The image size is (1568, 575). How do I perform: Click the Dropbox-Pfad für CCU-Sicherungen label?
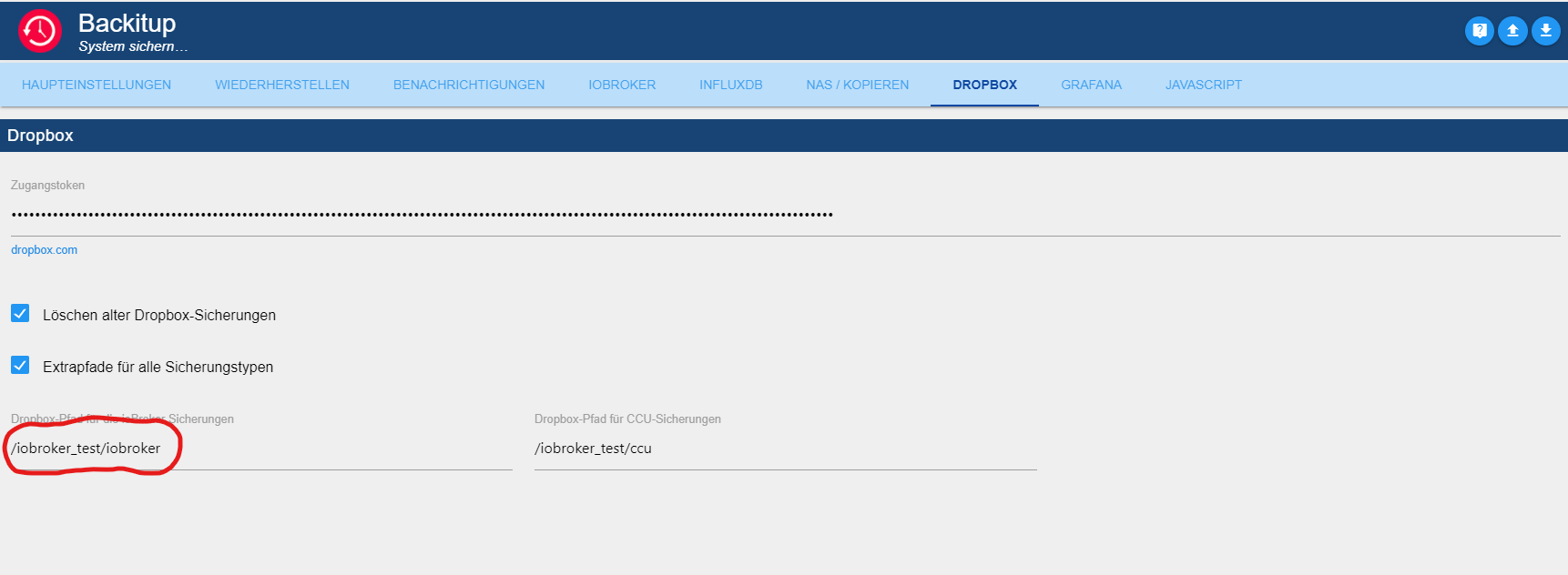[x=627, y=419]
